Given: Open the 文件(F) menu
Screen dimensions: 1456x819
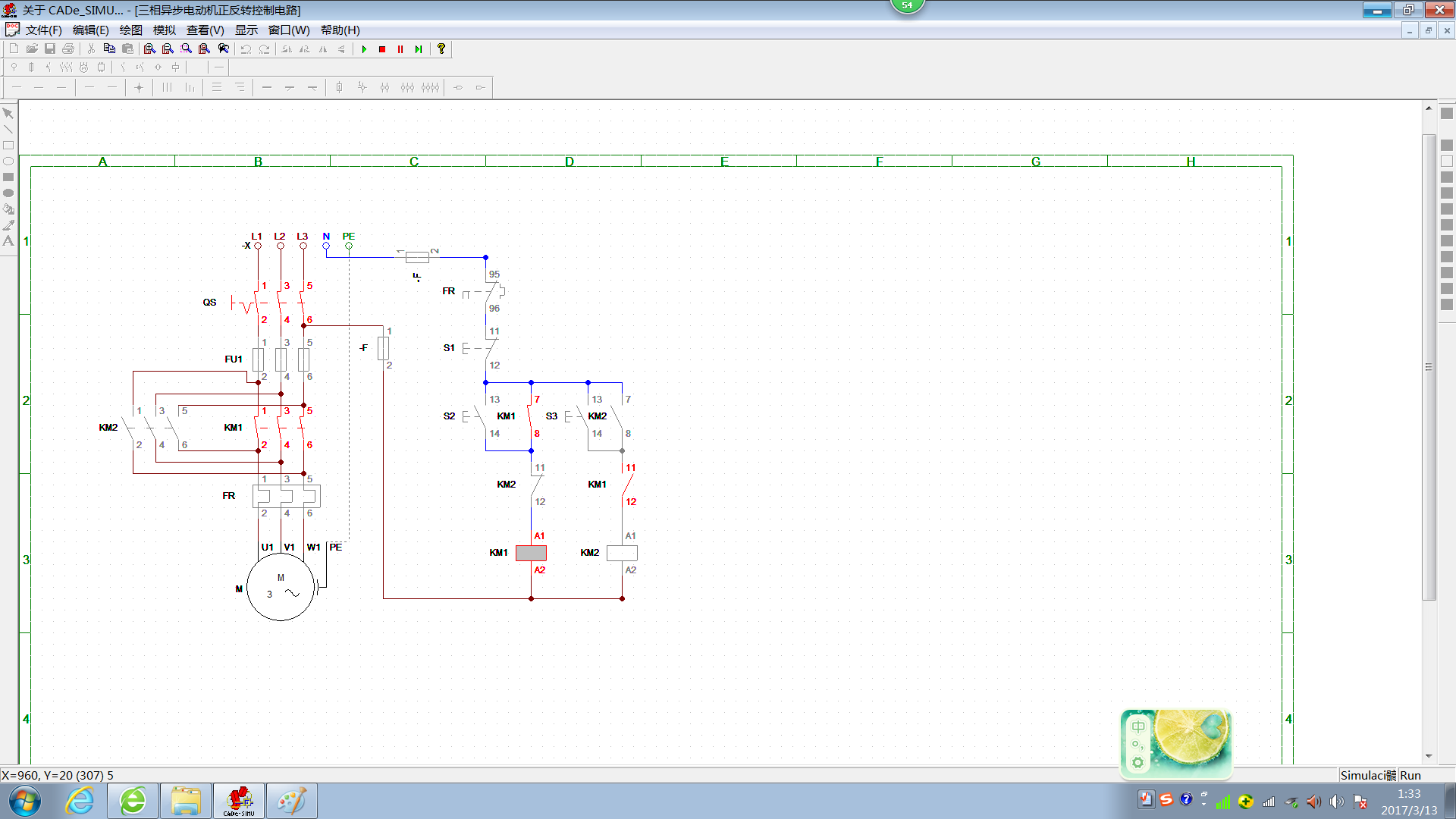Looking at the screenshot, I should click(44, 30).
